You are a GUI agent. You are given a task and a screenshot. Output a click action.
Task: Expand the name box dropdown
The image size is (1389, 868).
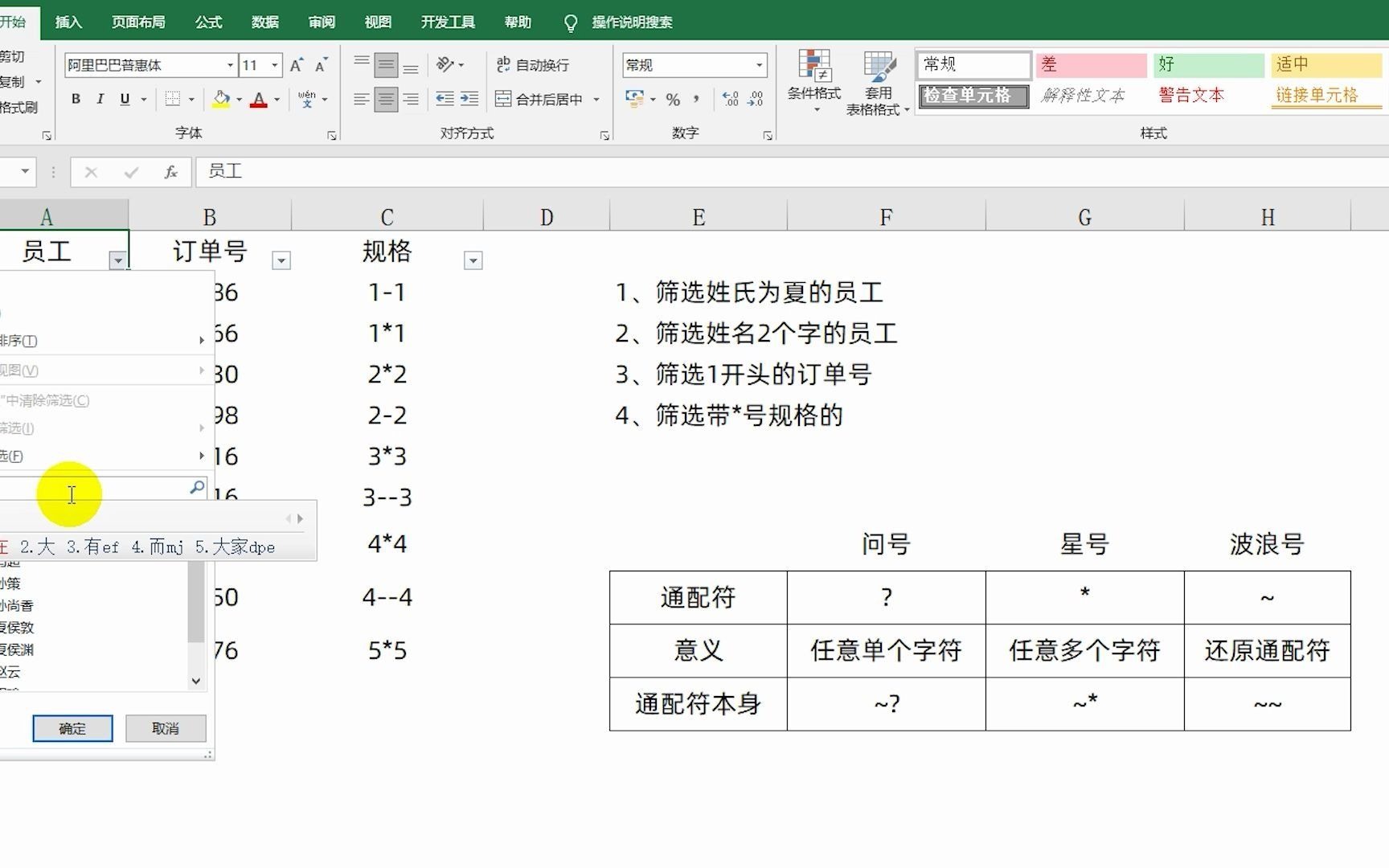click(x=25, y=171)
